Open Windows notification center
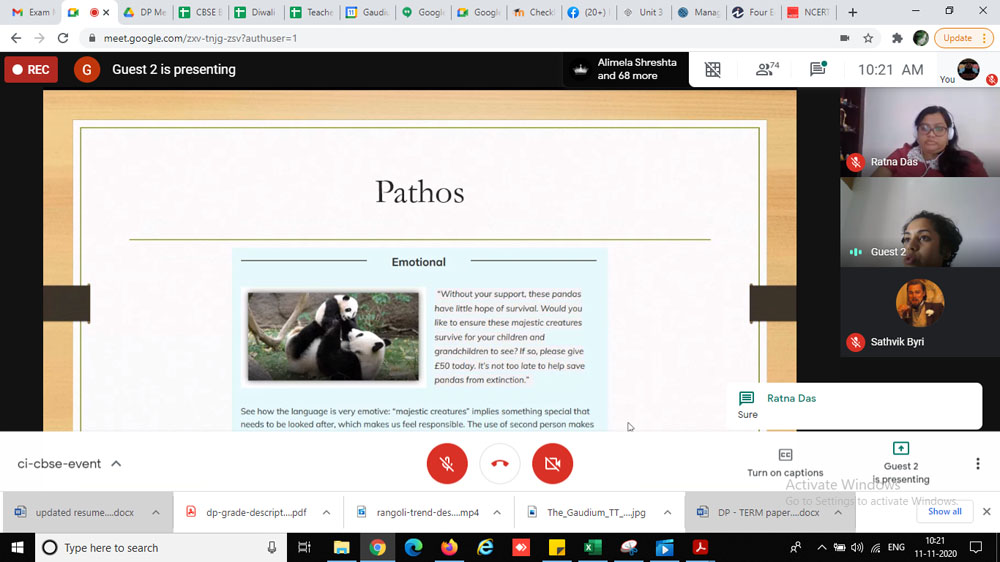 coord(976,547)
